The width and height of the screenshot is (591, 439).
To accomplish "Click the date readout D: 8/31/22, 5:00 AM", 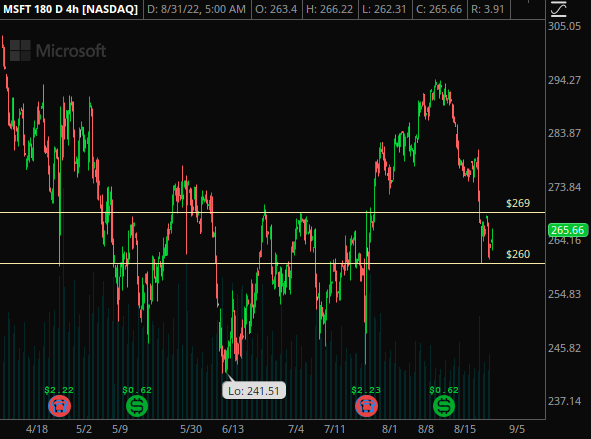I will [x=196, y=9].
